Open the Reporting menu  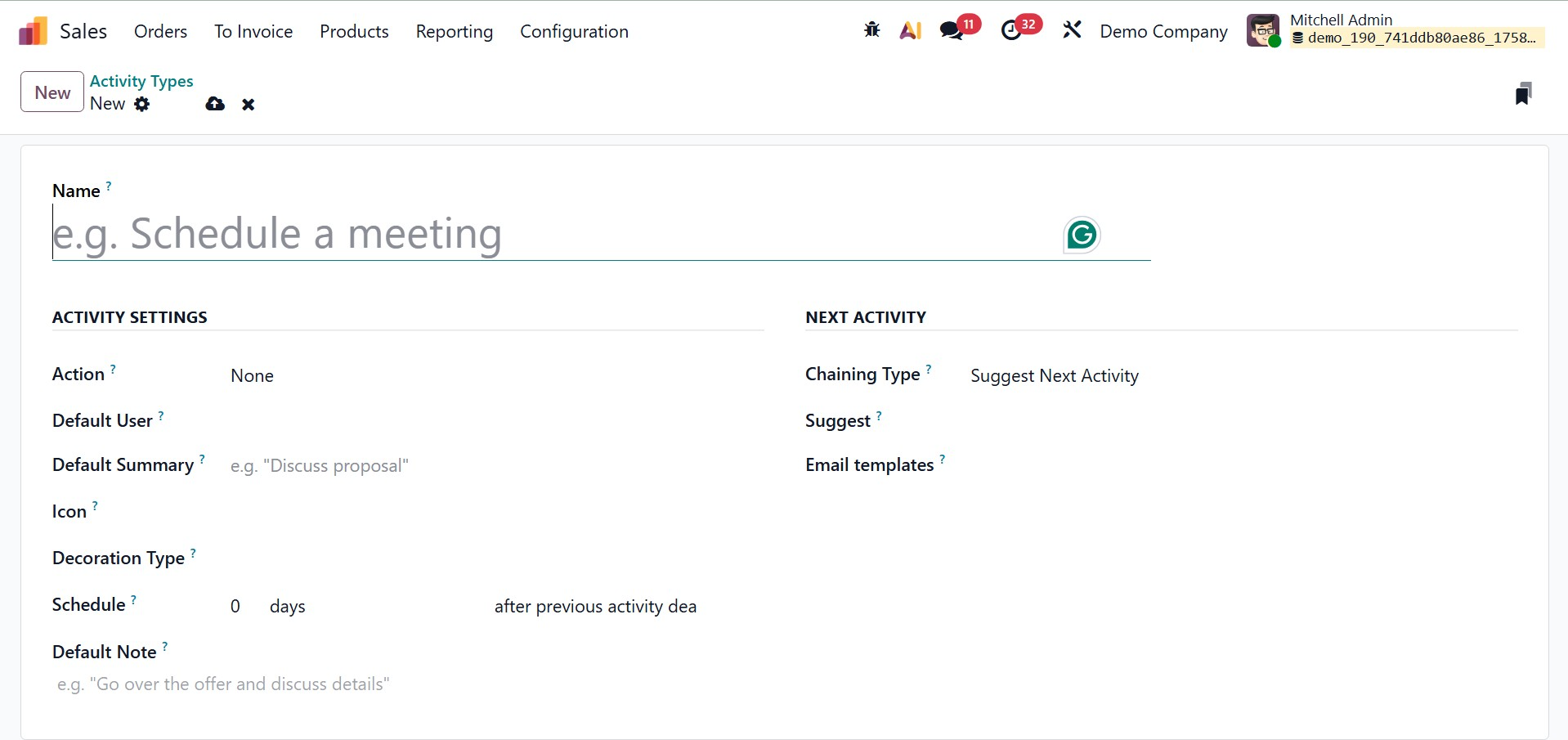(x=454, y=32)
